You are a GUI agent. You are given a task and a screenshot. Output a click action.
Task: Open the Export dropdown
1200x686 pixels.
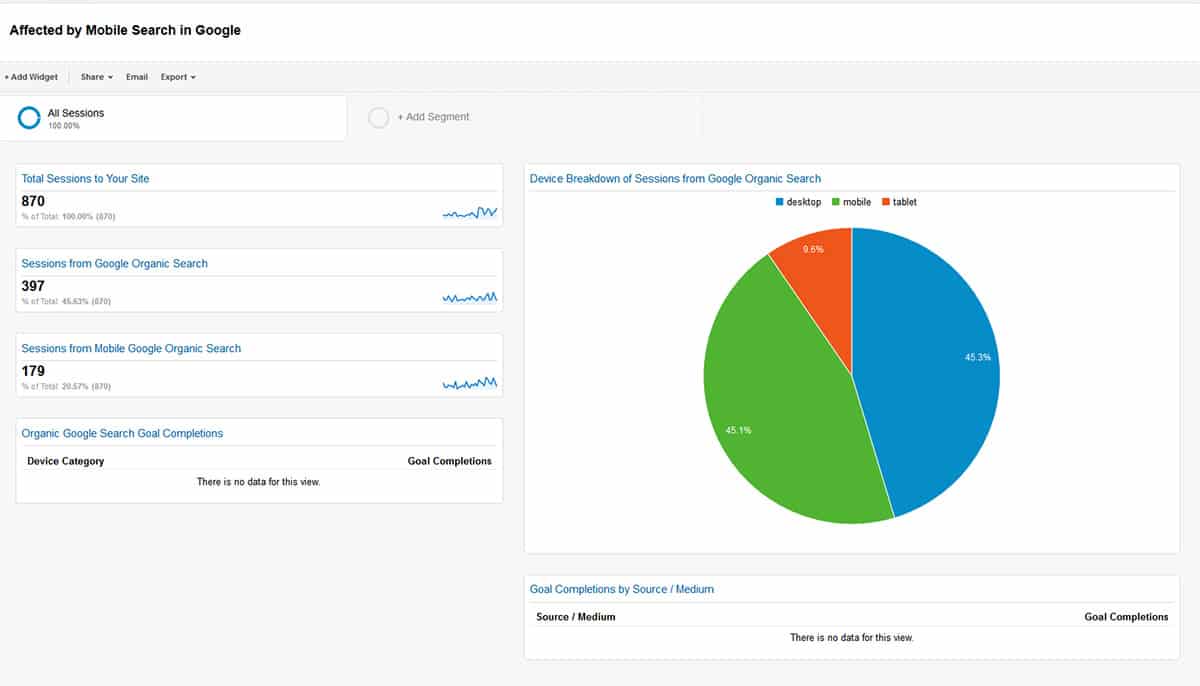click(x=177, y=76)
